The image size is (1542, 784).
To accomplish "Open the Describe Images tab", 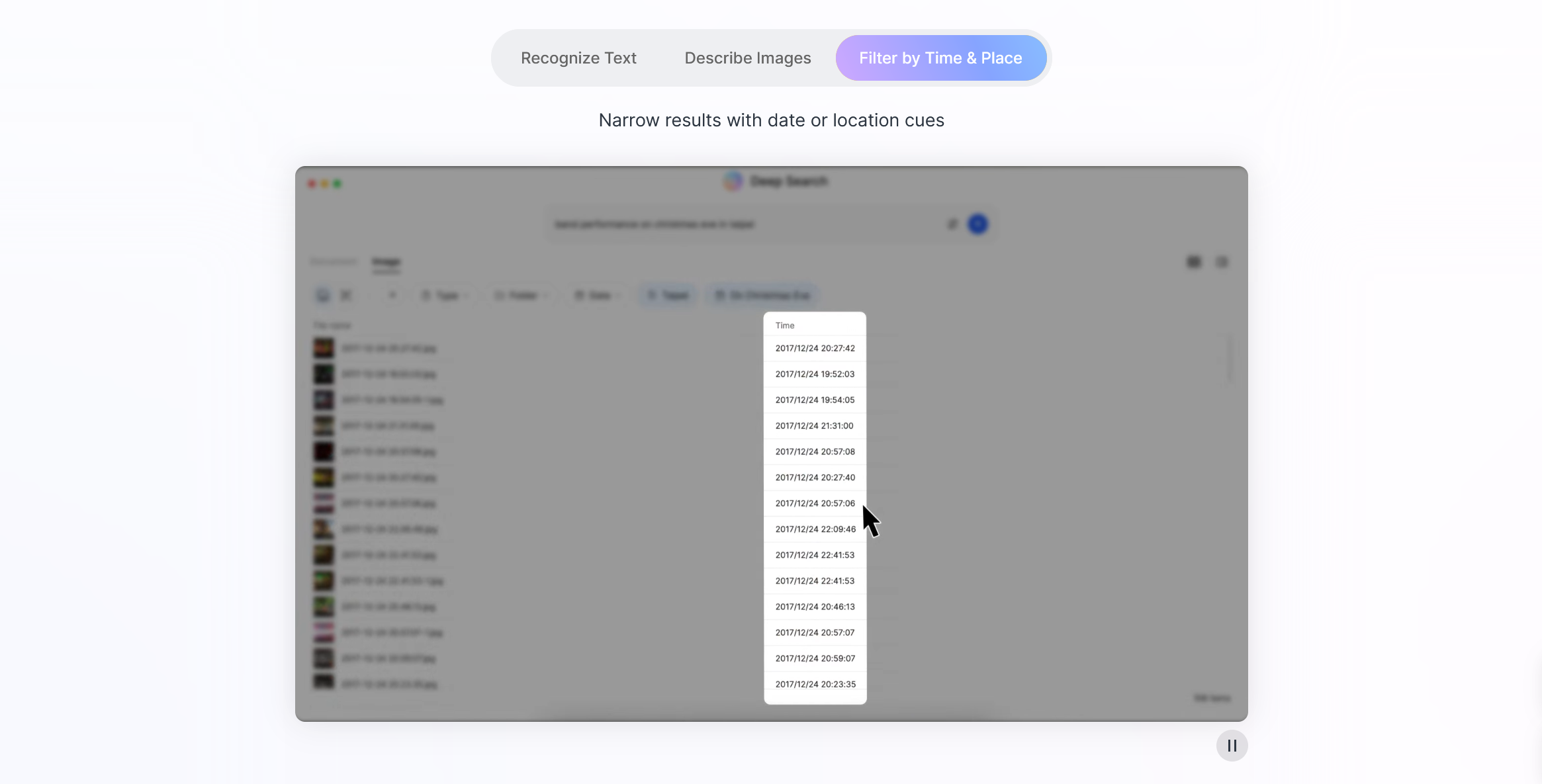I will [x=747, y=58].
